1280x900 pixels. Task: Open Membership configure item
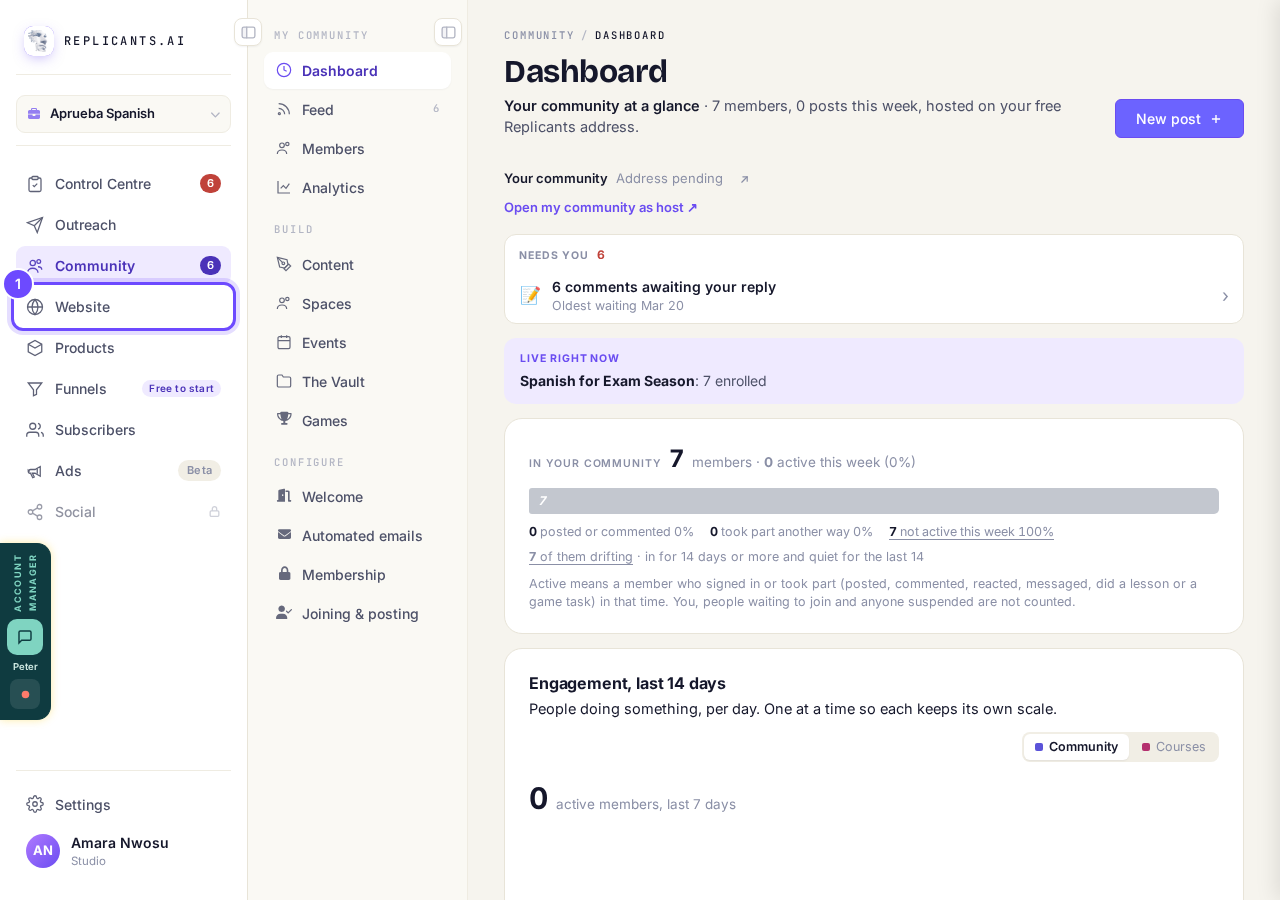(357, 575)
